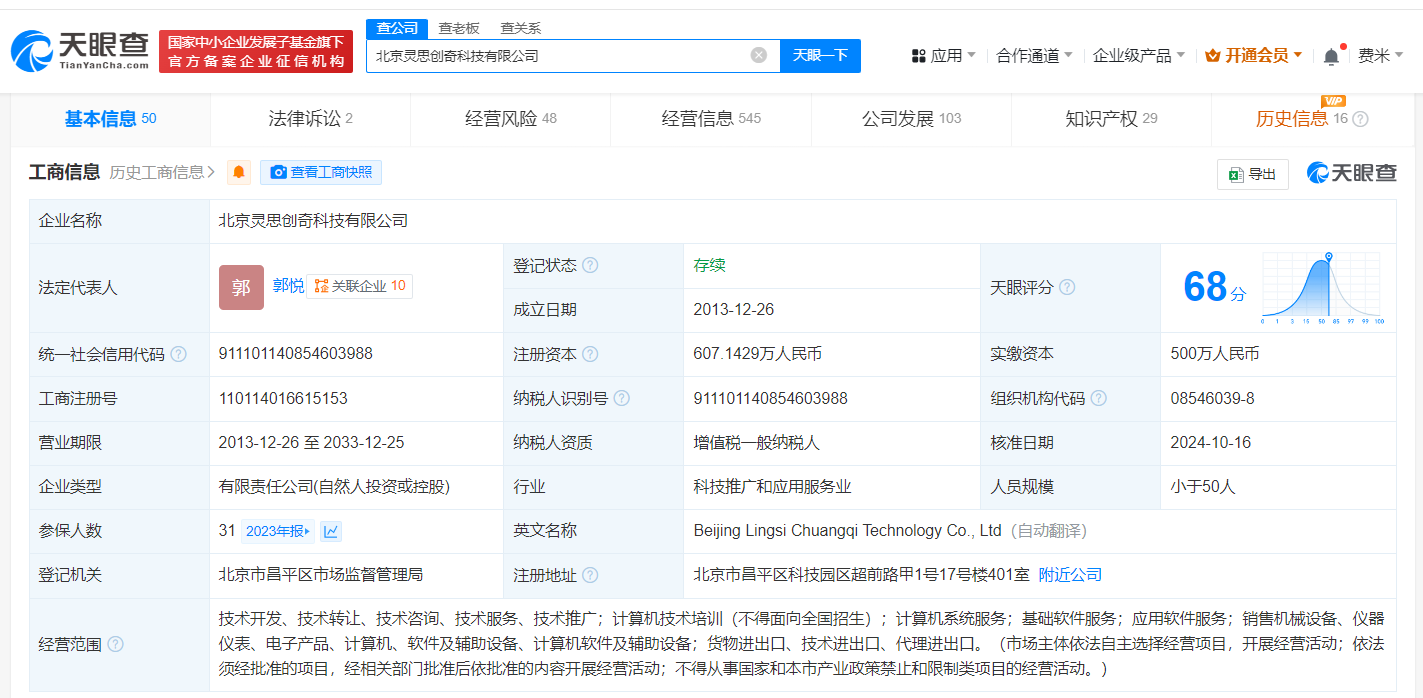Click help icon beside 统一社会信用代码
Screen dimensions: 1423x698
pos(179,354)
